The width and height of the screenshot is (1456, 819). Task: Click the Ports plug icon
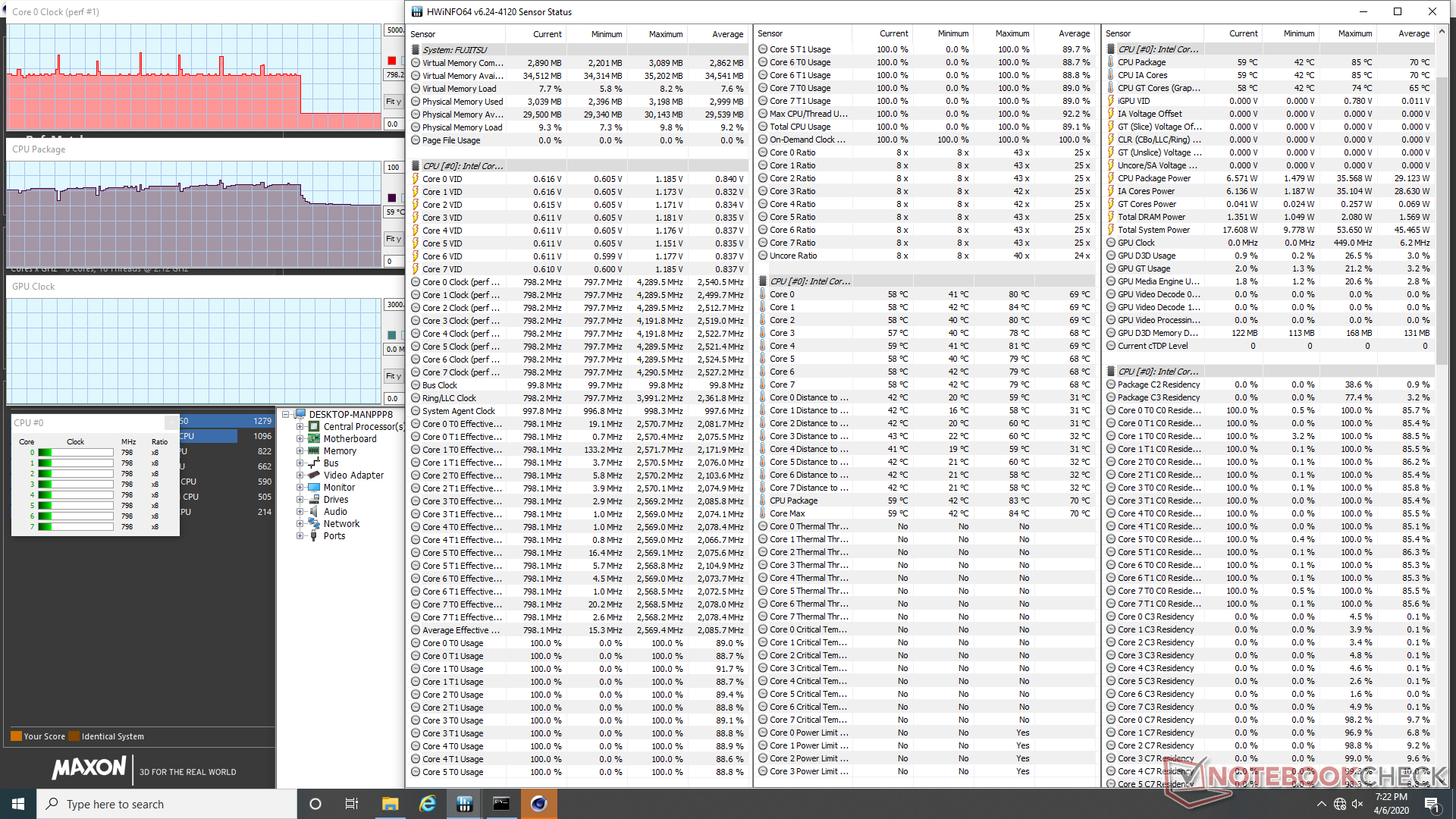pos(313,536)
